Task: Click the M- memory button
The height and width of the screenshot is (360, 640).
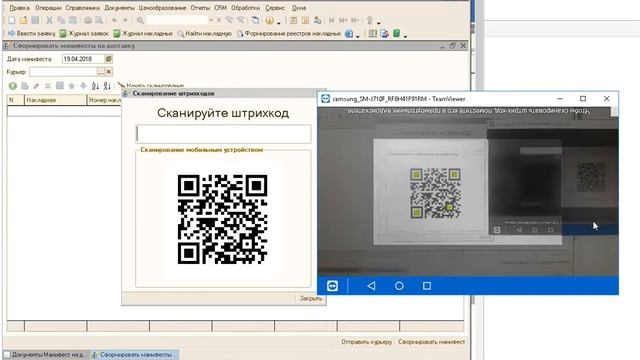Action: [x=355, y=20]
